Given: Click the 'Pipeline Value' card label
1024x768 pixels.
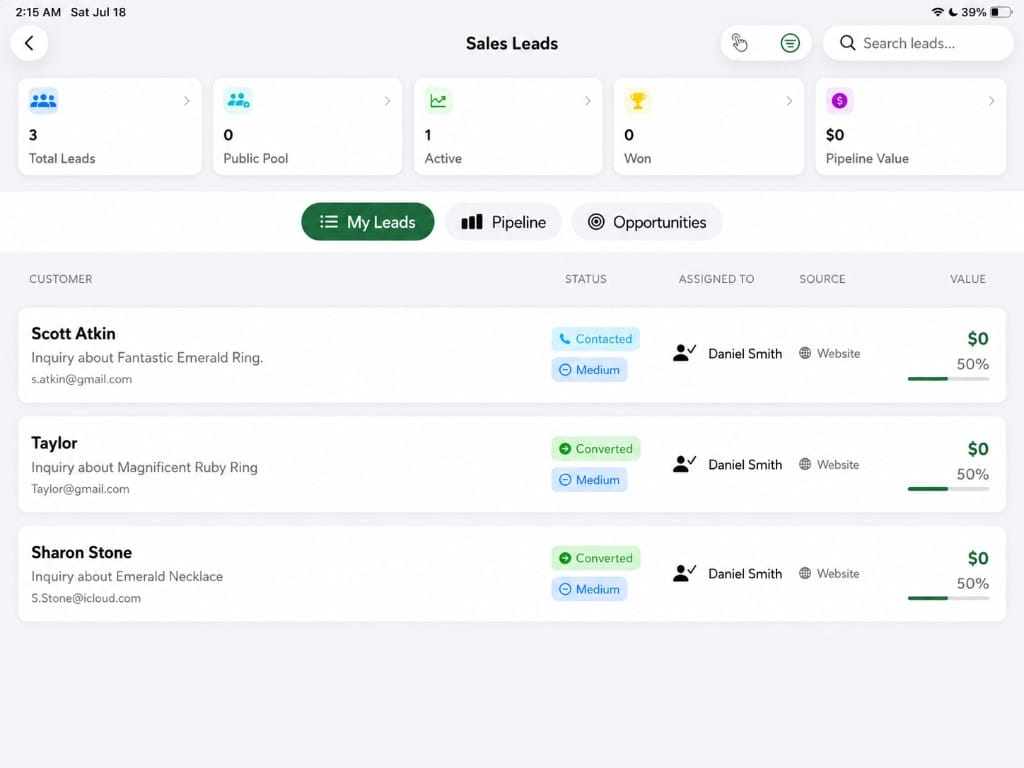Looking at the screenshot, I should [867, 159].
